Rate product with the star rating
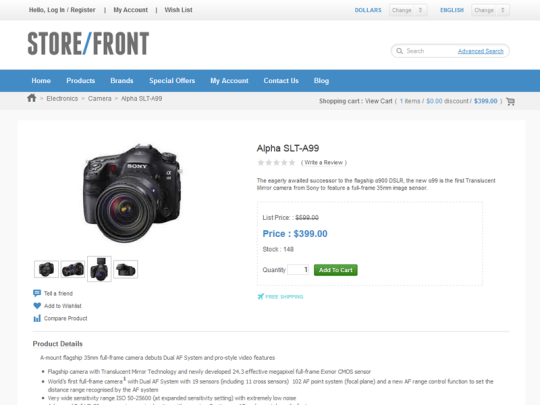 pos(276,163)
